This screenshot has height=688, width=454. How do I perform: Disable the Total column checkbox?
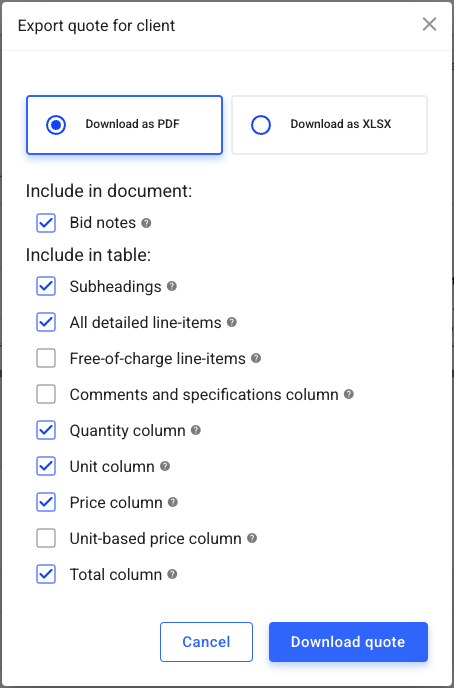pos(46,574)
